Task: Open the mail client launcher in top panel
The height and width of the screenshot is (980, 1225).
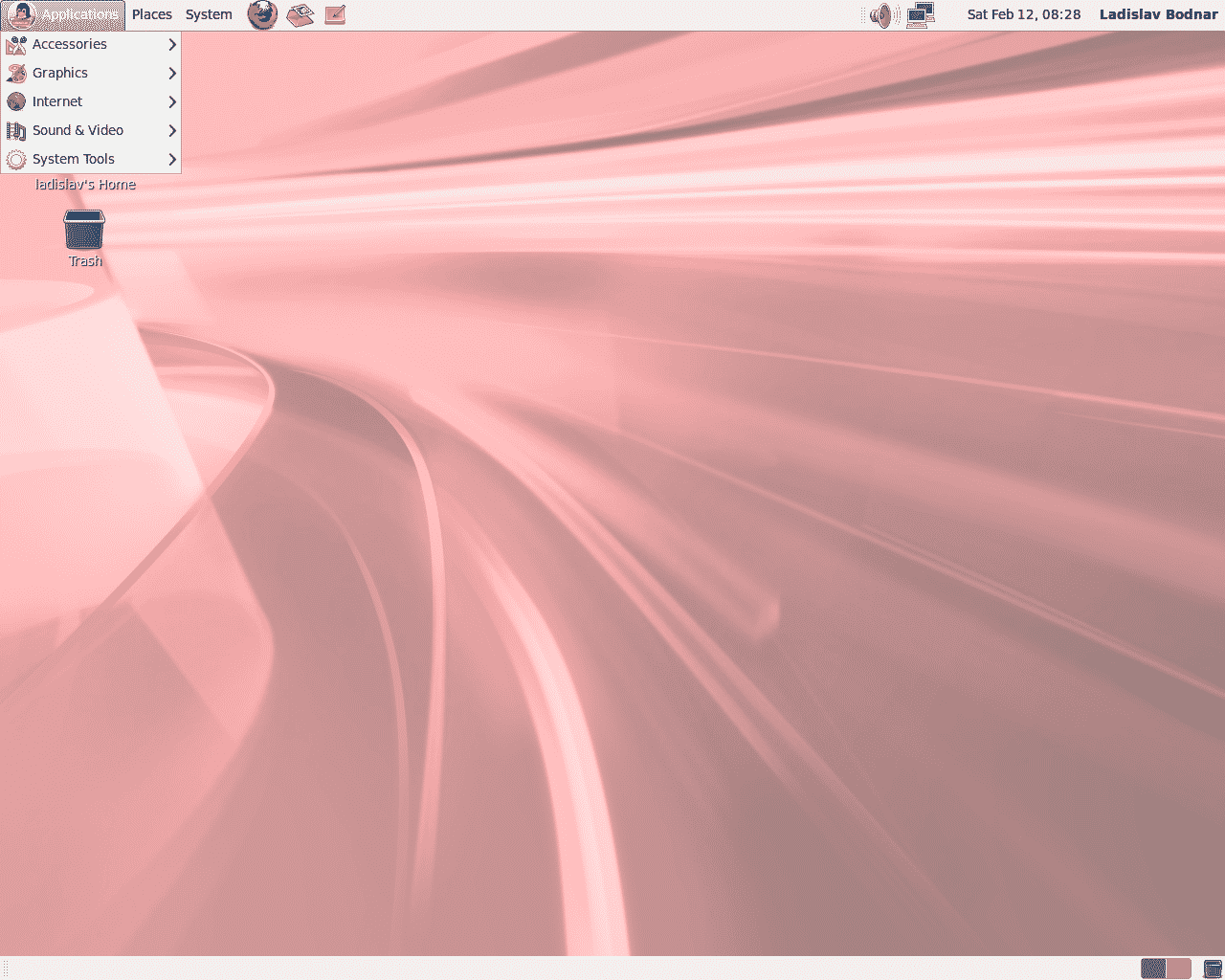Action: [301, 14]
